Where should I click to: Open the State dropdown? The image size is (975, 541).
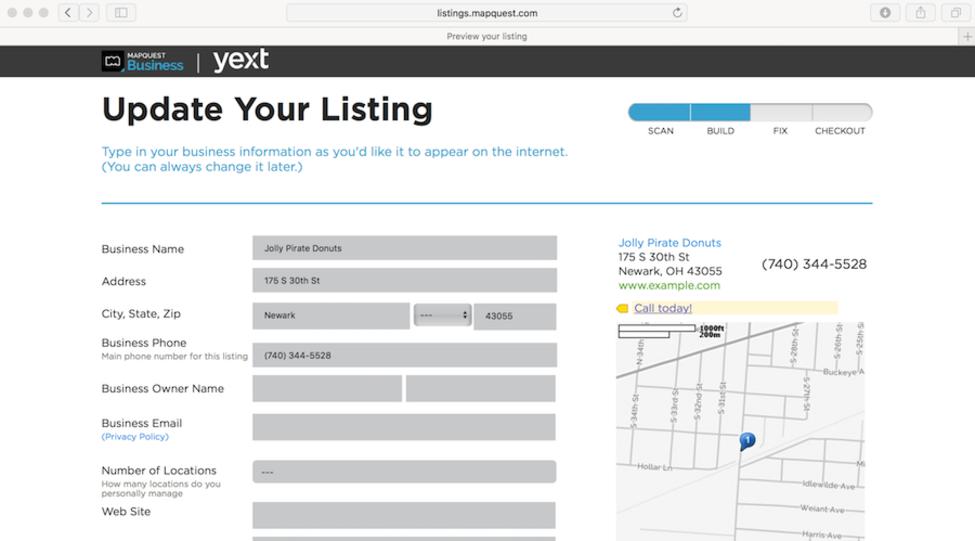(443, 315)
